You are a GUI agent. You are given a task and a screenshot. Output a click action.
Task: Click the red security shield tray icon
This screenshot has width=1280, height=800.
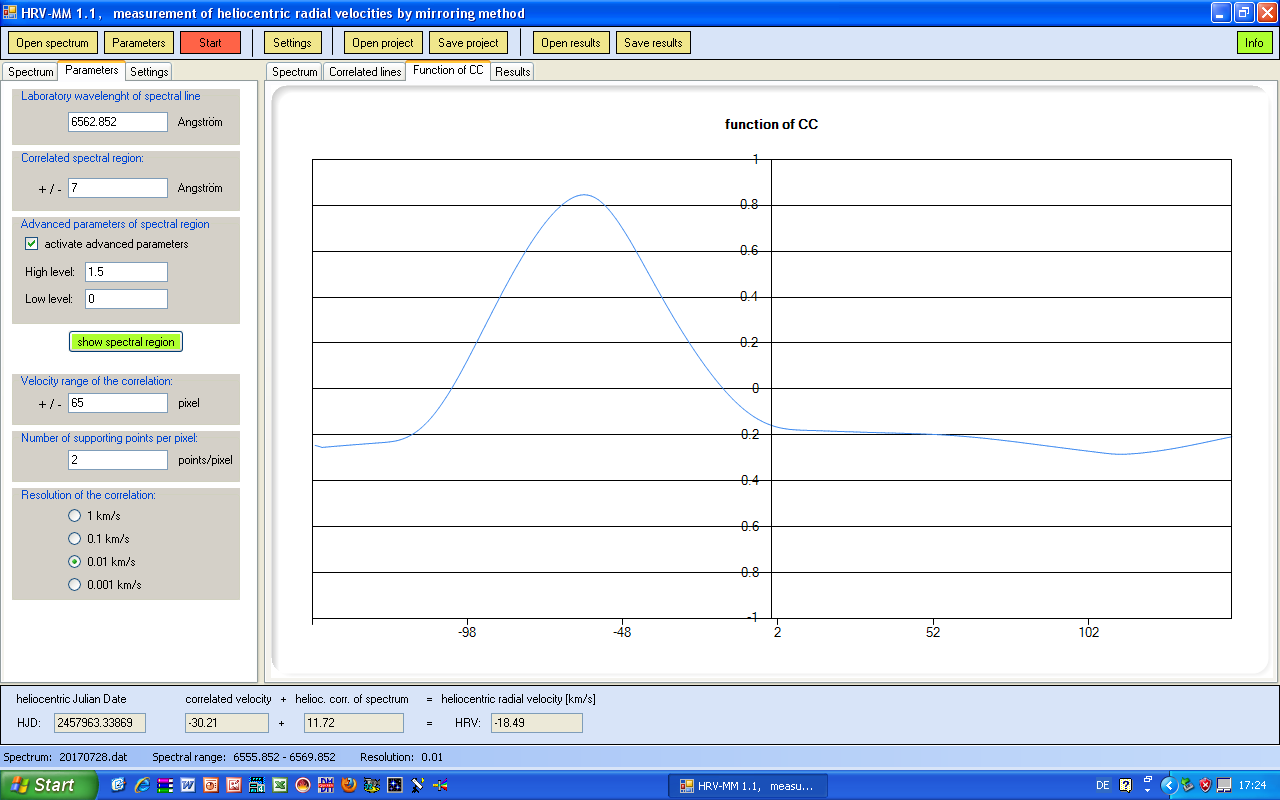click(x=1205, y=785)
